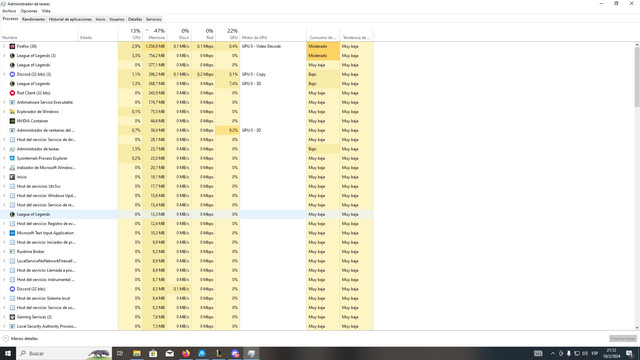Open Windows Start menu button

pos(8,353)
